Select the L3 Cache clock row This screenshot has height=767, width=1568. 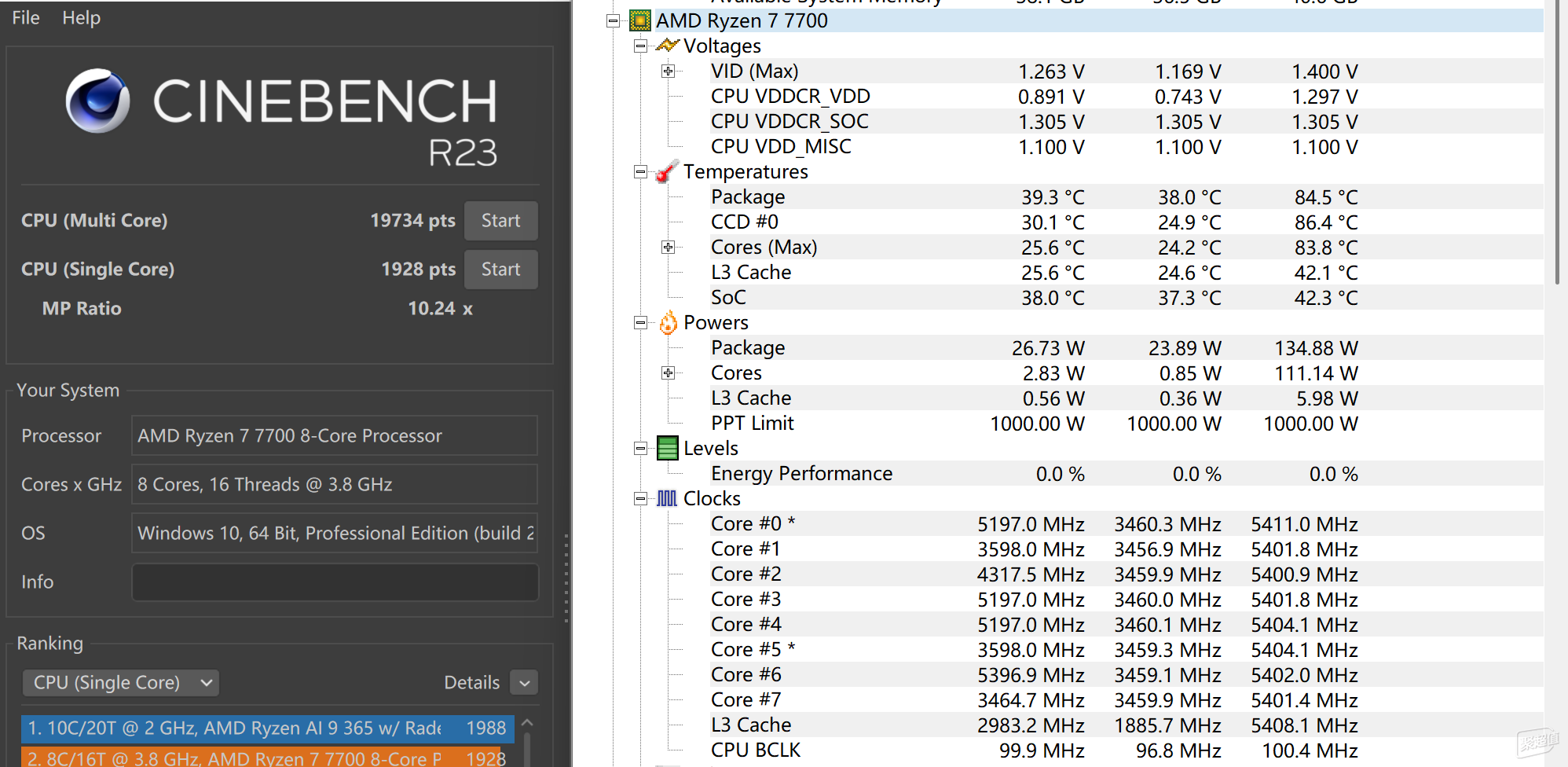coord(1125,725)
